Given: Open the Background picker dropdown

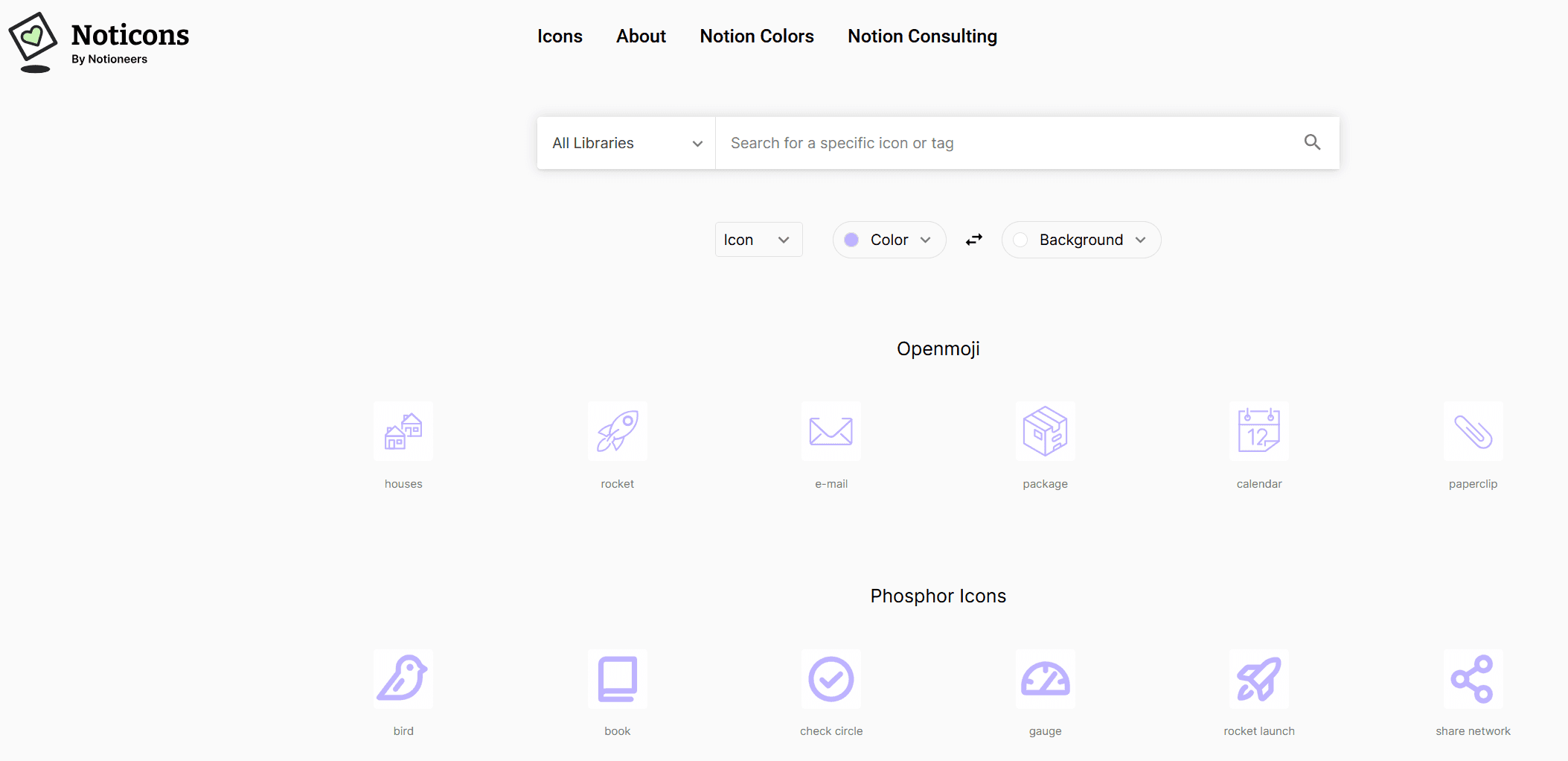Looking at the screenshot, I should click(x=1081, y=240).
